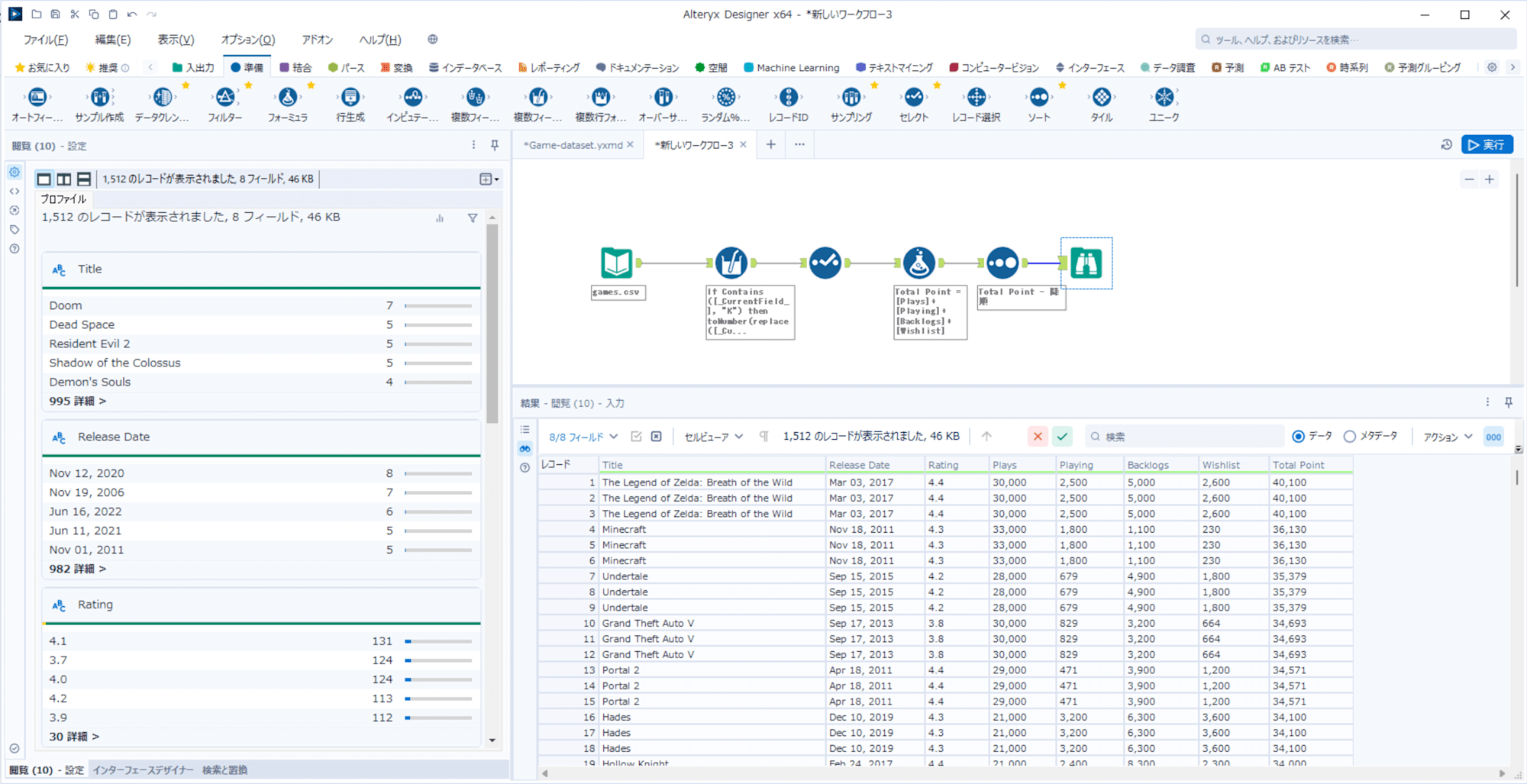Image resolution: width=1527 pixels, height=784 pixels.
Task: Select the Total Point formula tool on canvas
Action: coord(919,263)
